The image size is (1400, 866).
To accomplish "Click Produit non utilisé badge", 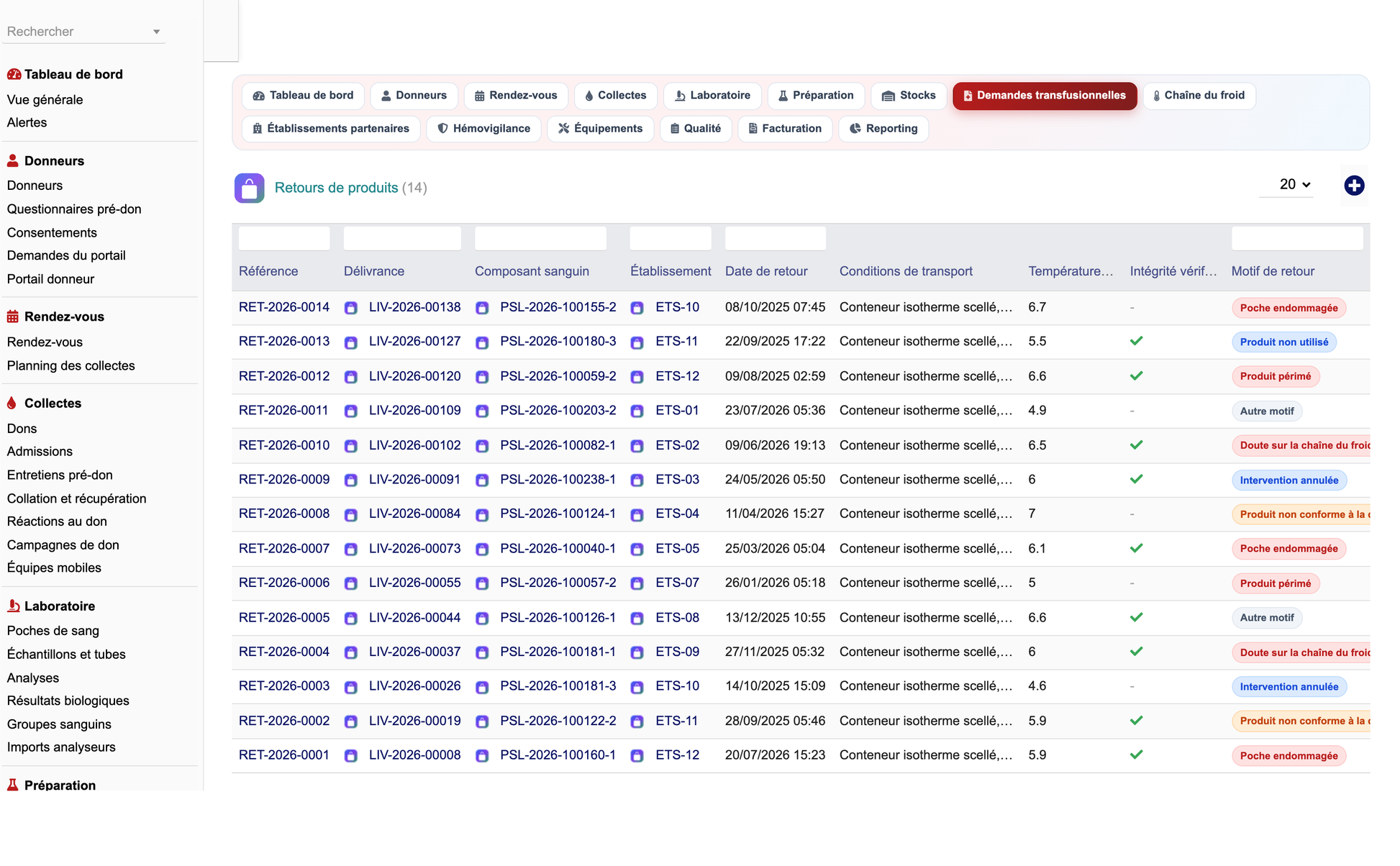I will [x=1283, y=342].
